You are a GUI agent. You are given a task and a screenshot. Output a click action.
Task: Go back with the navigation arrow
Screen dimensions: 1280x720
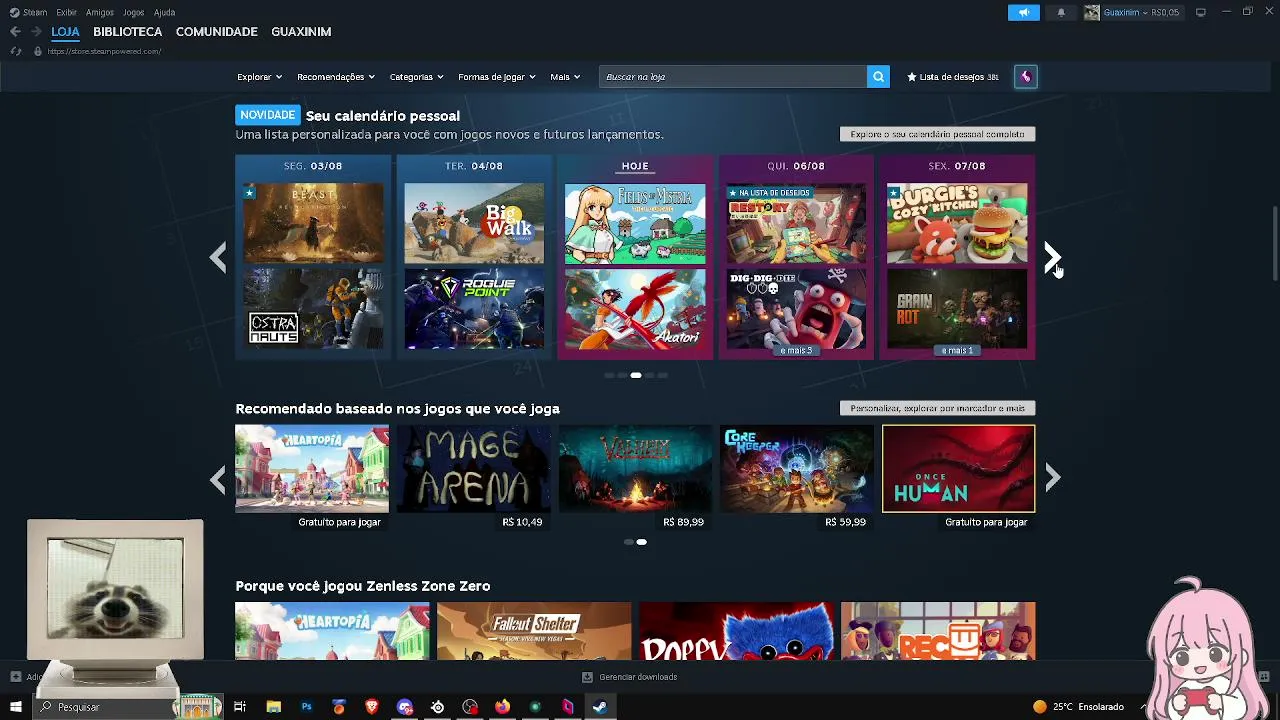coord(15,32)
